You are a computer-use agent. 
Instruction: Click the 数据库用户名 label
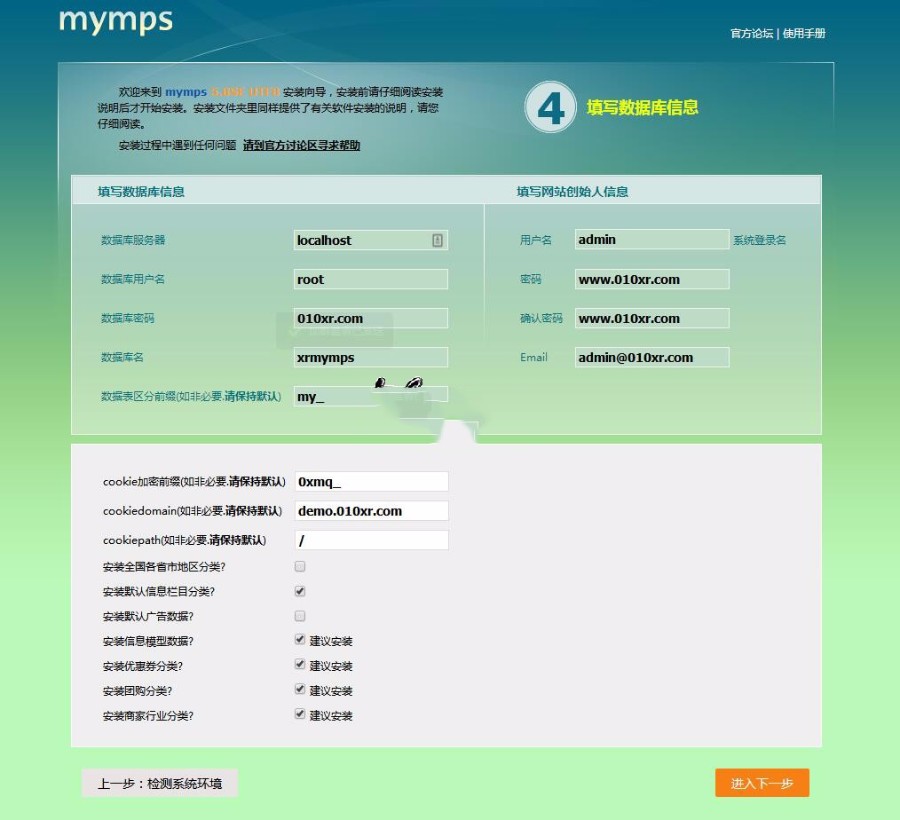click(x=133, y=279)
